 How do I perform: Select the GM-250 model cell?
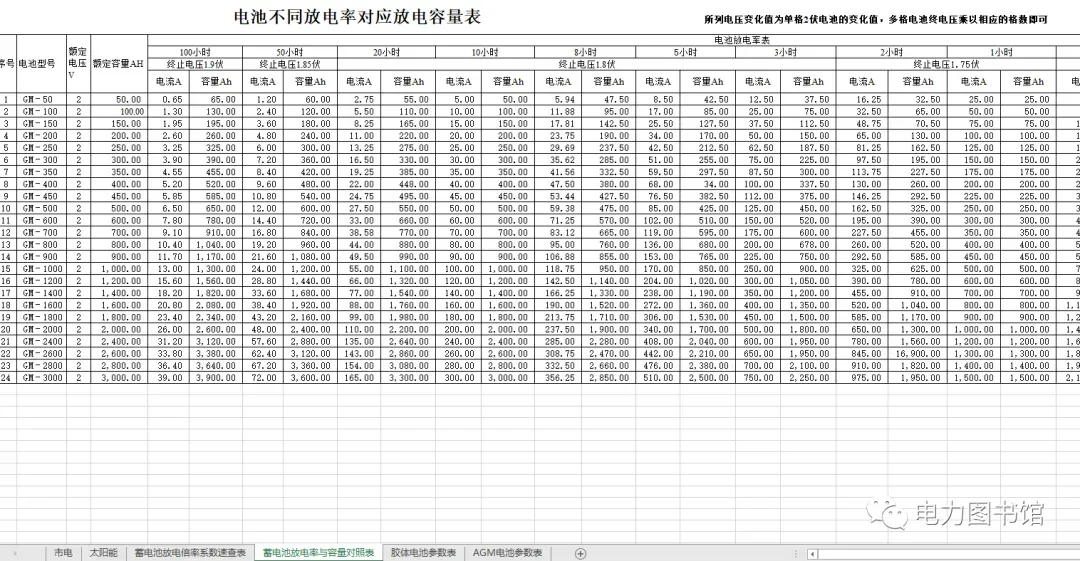tap(41, 147)
